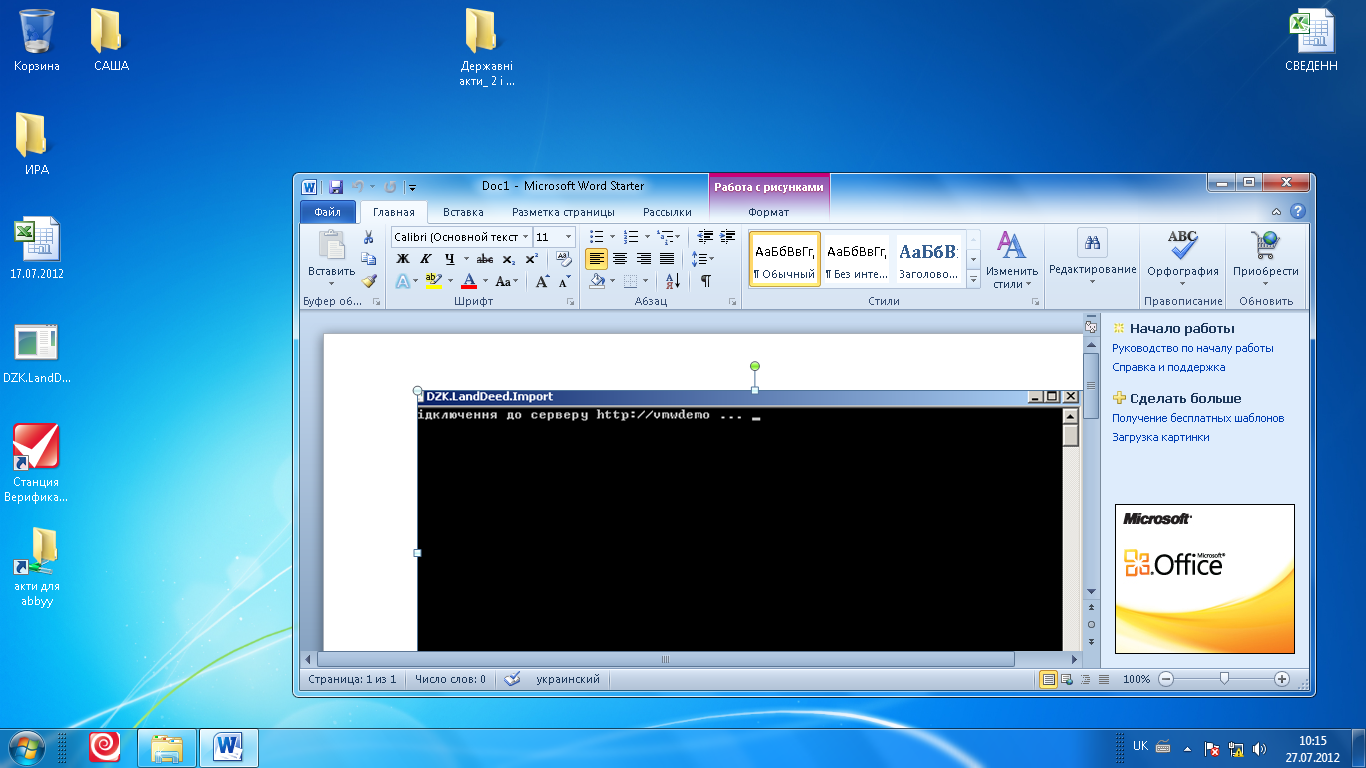
Task: Click the Cut scissors icon
Action: [369, 237]
